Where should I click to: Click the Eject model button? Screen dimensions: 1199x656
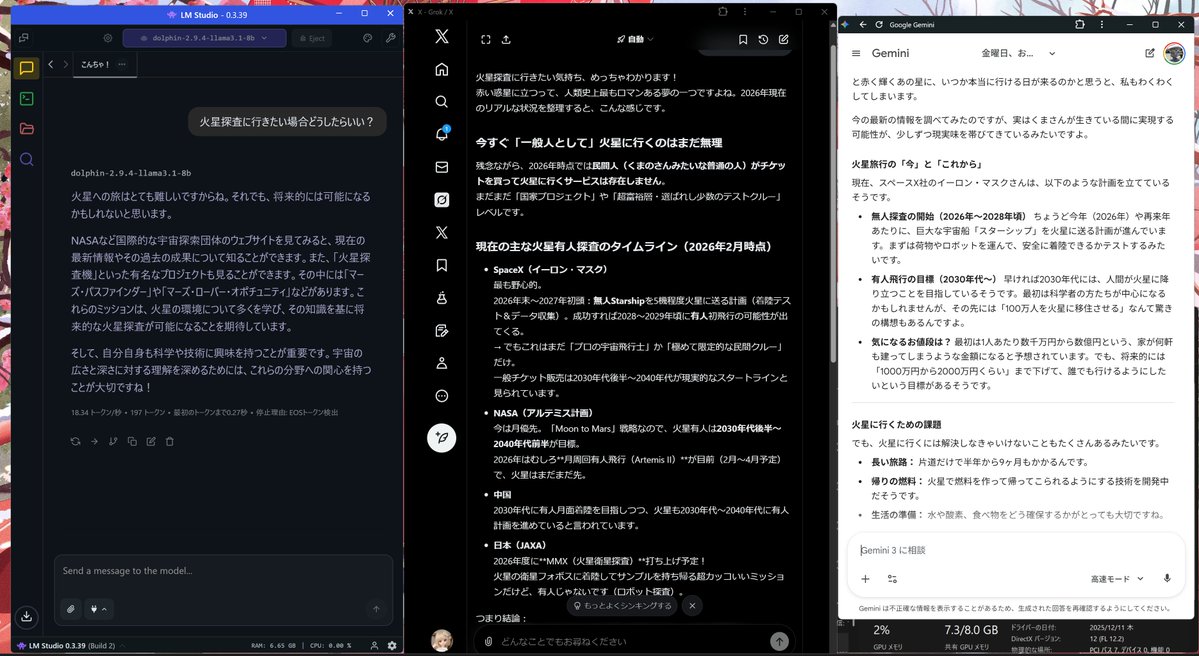coord(311,38)
